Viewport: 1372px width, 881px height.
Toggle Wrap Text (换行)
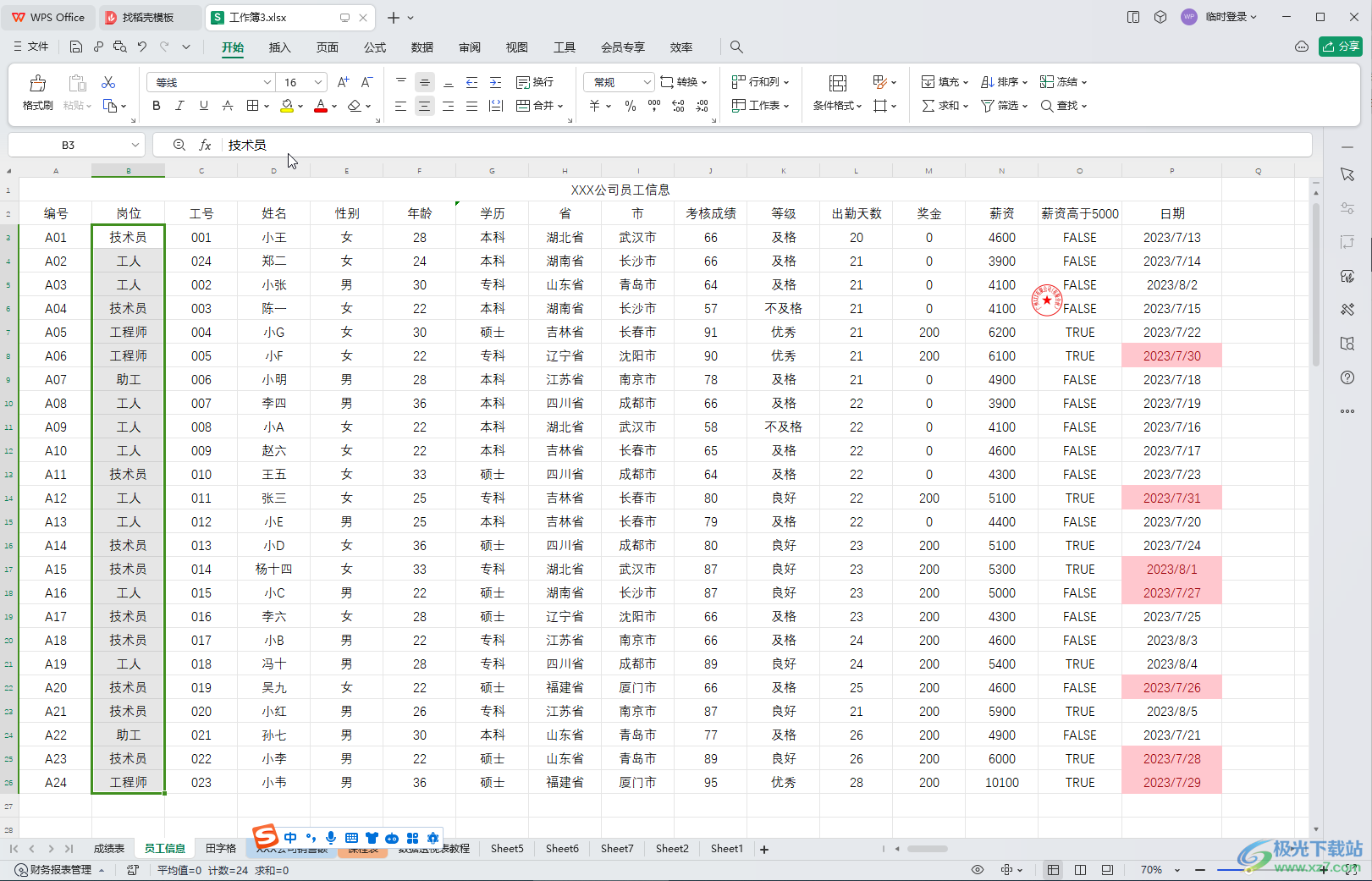point(535,82)
